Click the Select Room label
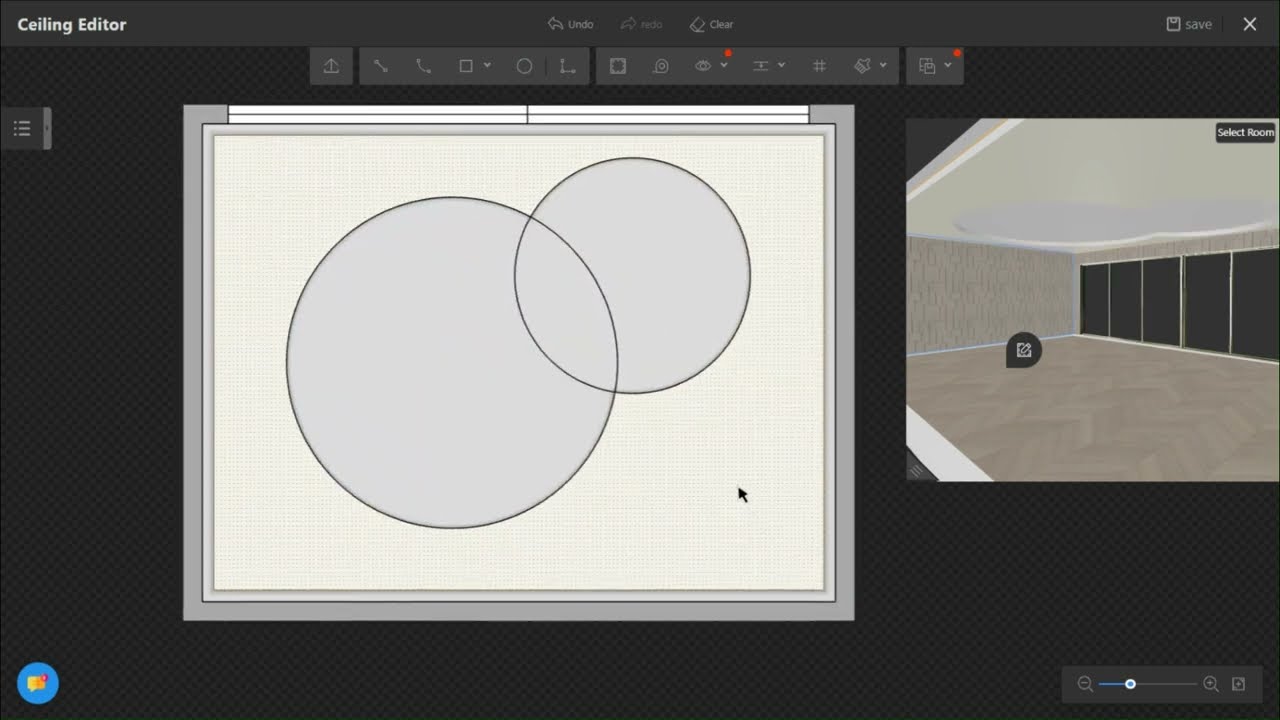This screenshot has height=720, width=1280. 1245,132
